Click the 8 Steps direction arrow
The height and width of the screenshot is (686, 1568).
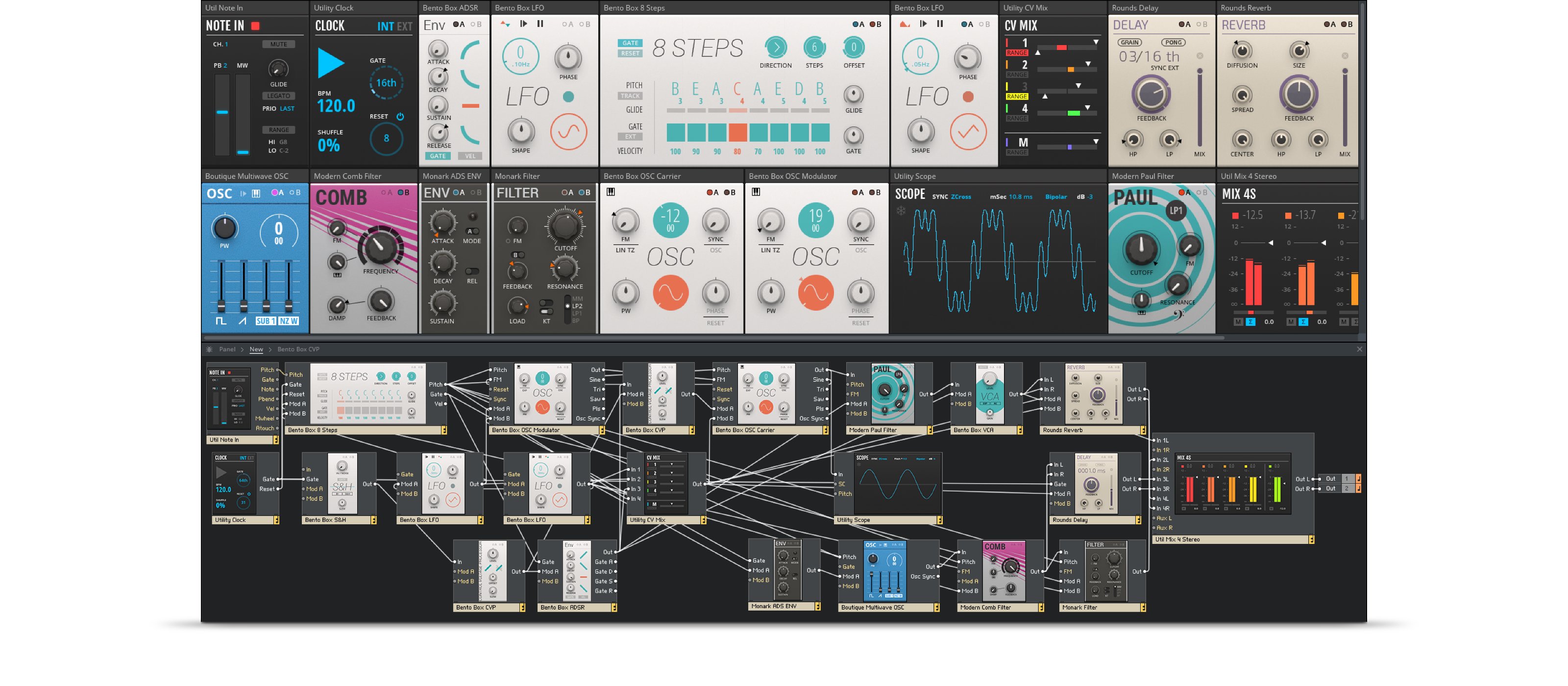pyautogui.click(x=776, y=48)
